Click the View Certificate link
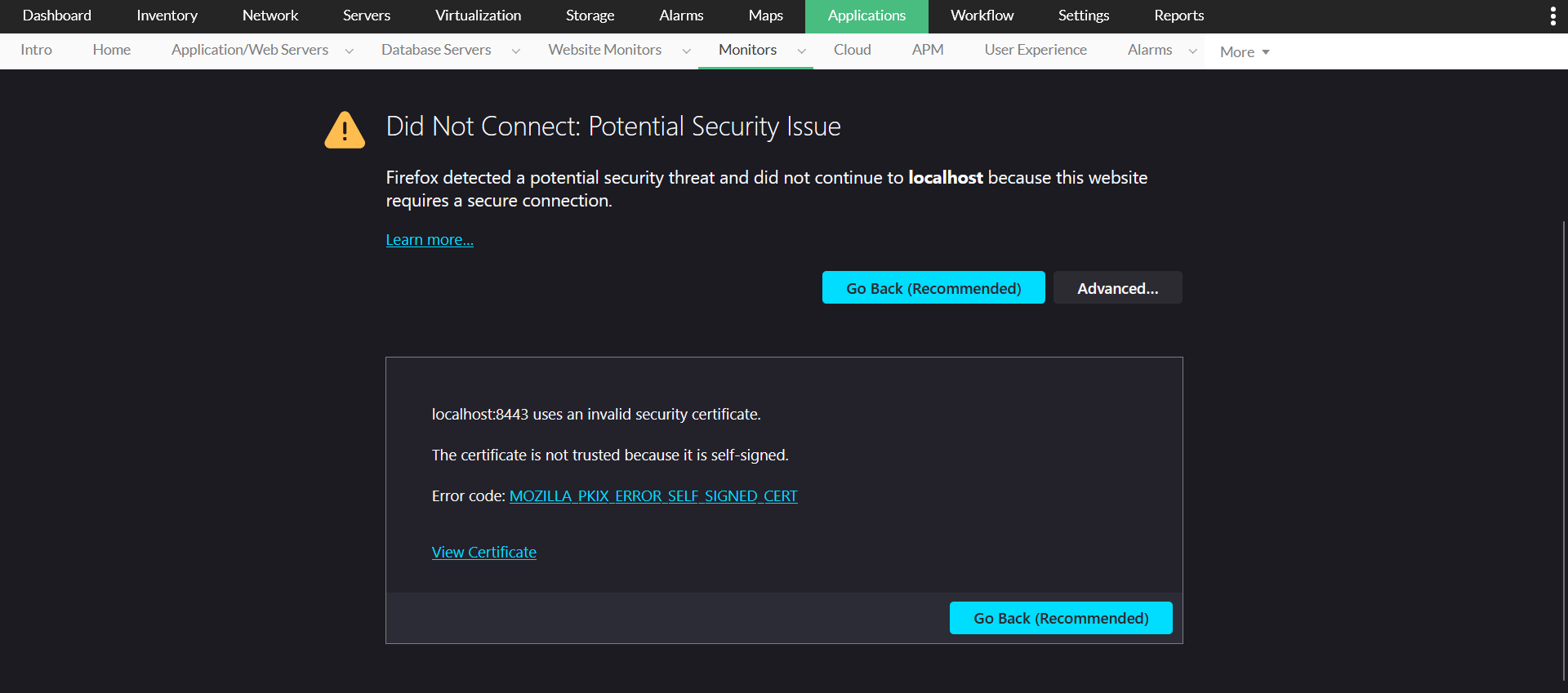The width and height of the screenshot is (1568, 693). (x=484, y=553)
